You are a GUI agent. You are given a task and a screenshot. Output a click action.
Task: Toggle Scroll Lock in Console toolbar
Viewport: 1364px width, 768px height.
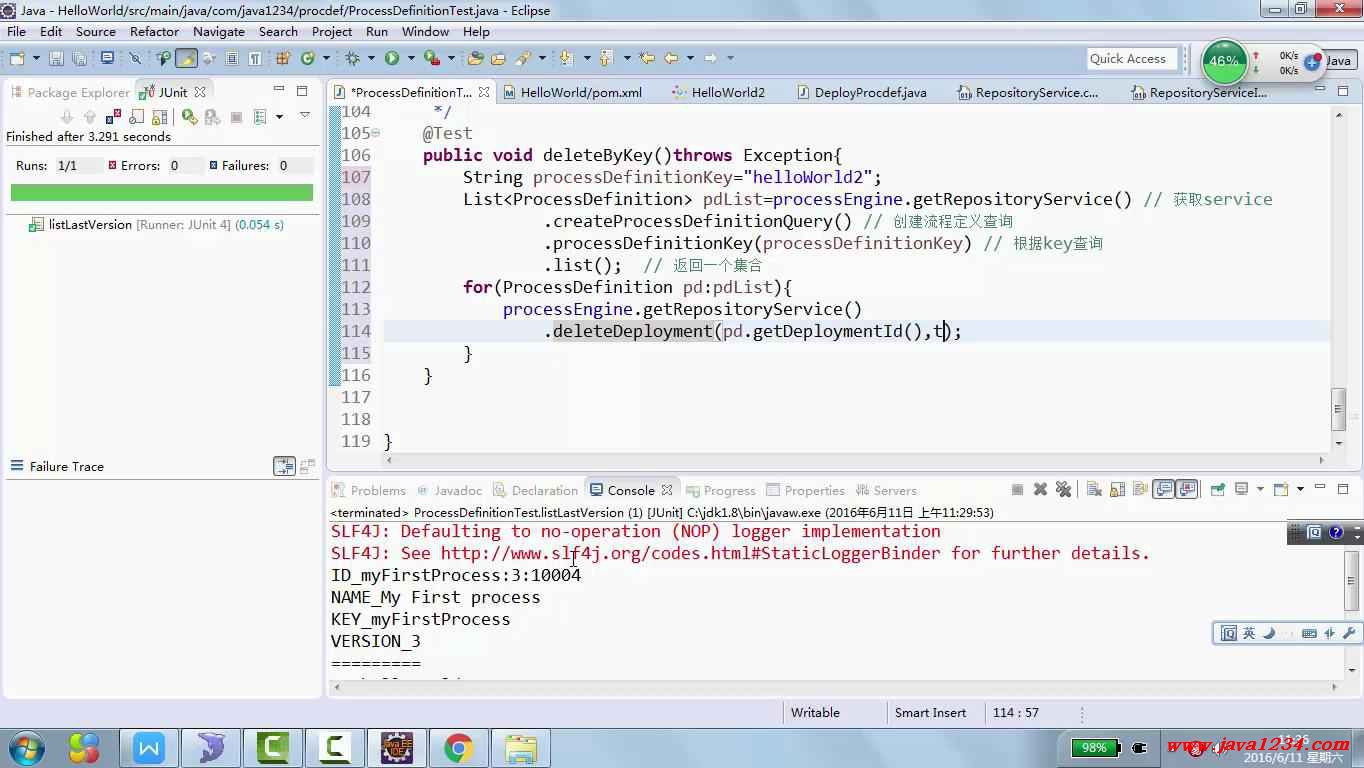tap(1117, 489)
